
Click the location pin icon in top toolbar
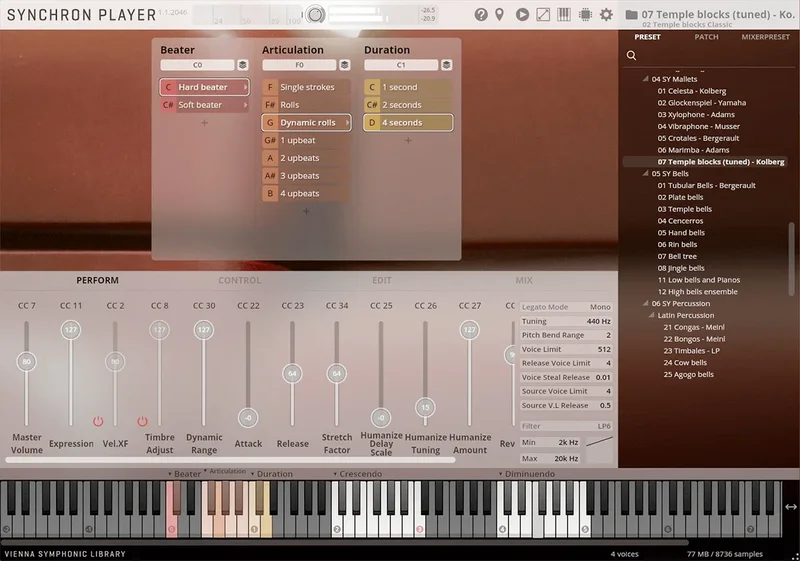click(499, 14)
